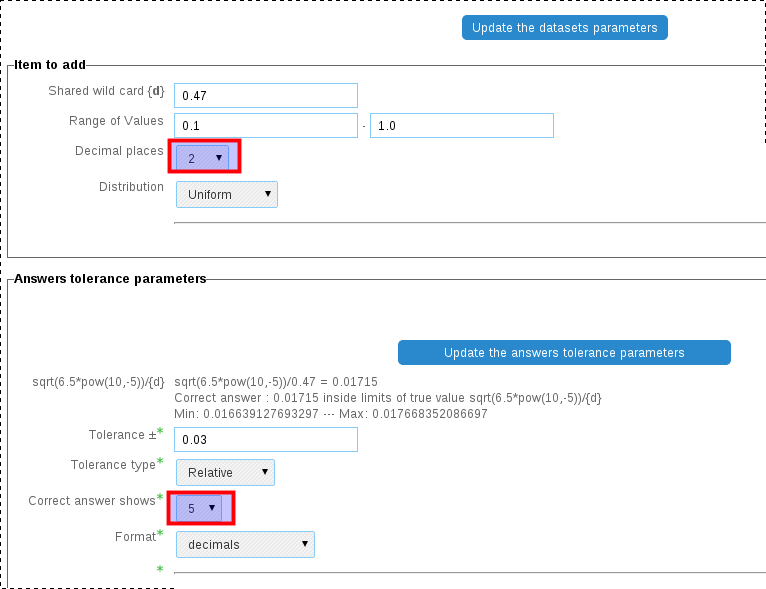Click the range maximum field containing 1.0
766x589 pixels.
[462, 126]
